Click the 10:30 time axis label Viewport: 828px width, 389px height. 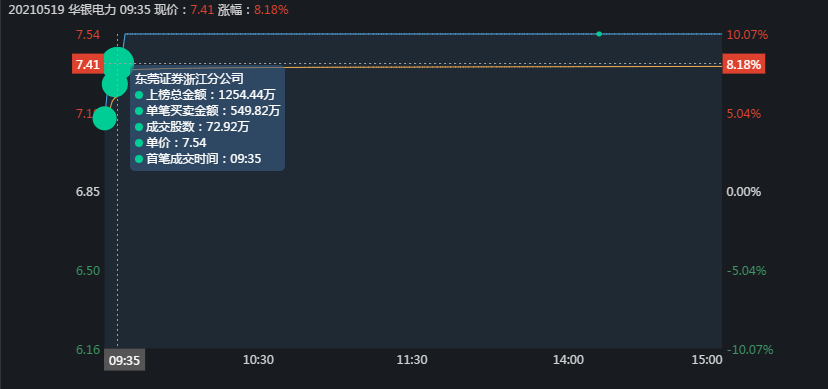click(258, 360)
